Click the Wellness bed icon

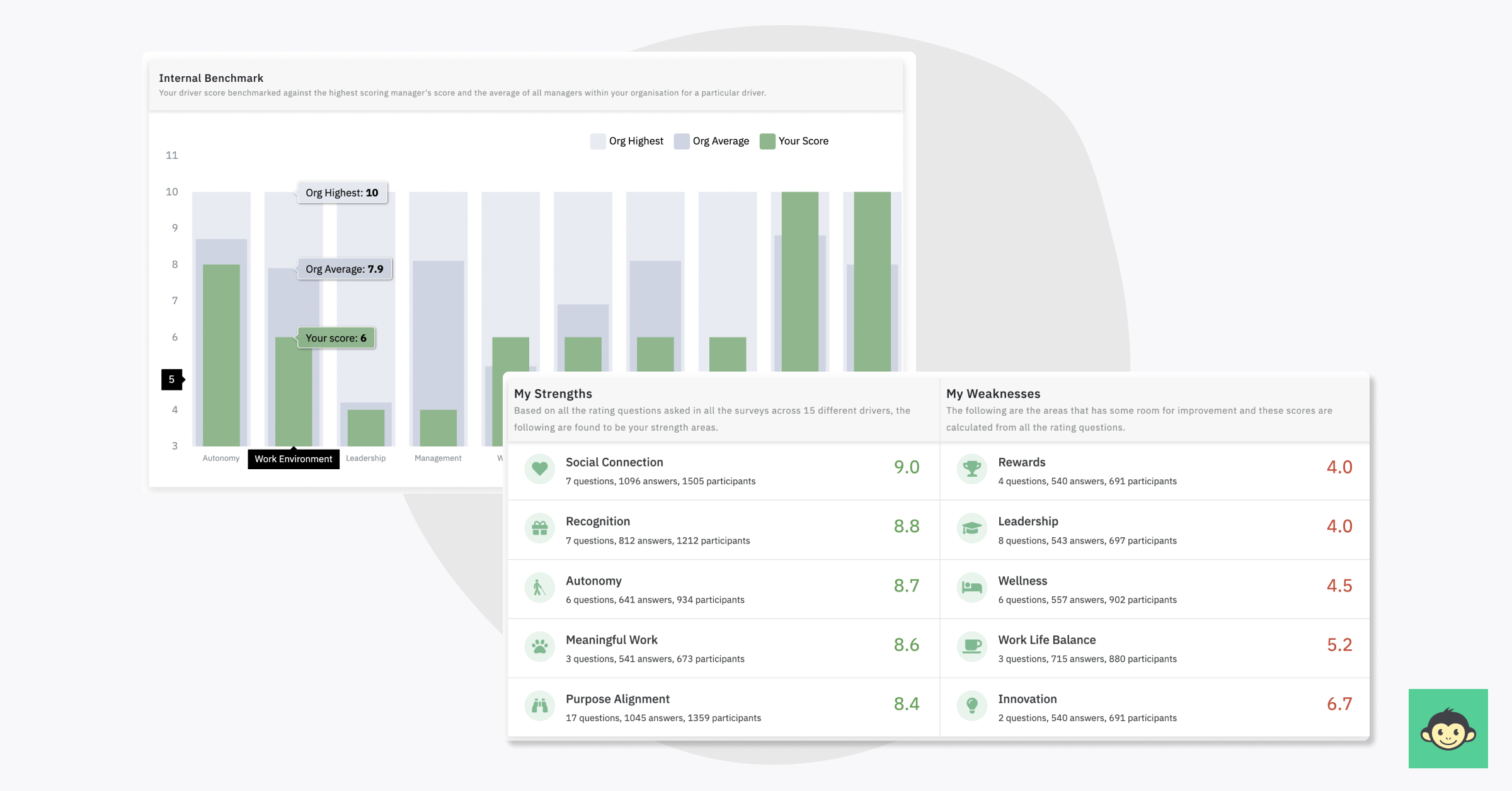click(972, 588)
